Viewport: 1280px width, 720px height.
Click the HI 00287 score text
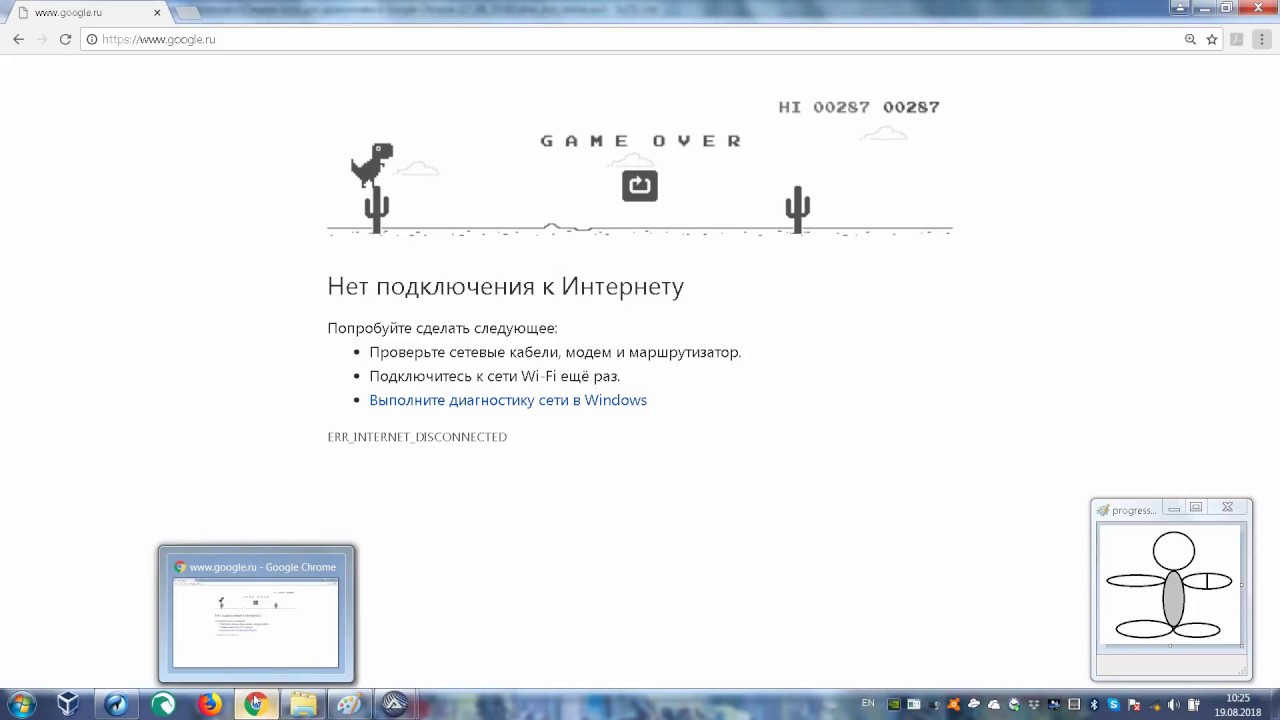coord(824,107)
